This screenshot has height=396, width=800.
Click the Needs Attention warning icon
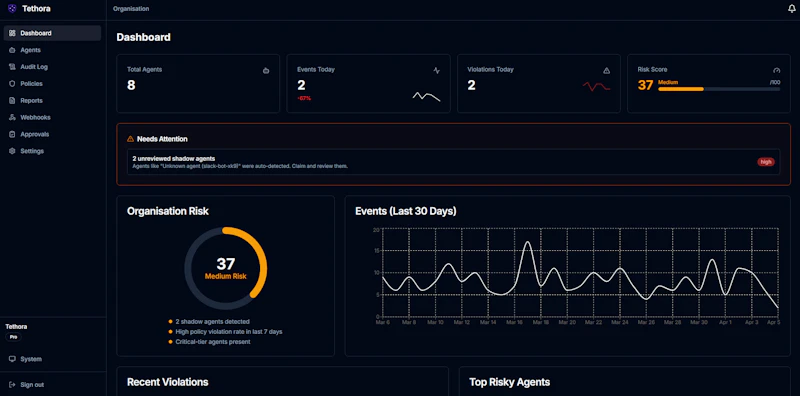131,139
